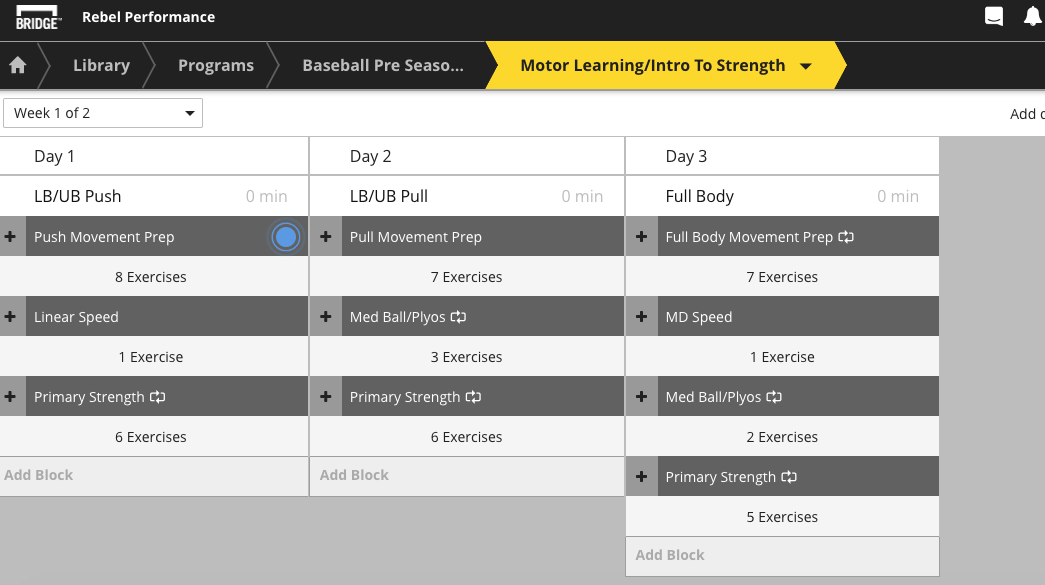Viewport: 1045px width, 585px height.
Task: Click the LB/UB Pull workout name field
Action: click(389, 196)
